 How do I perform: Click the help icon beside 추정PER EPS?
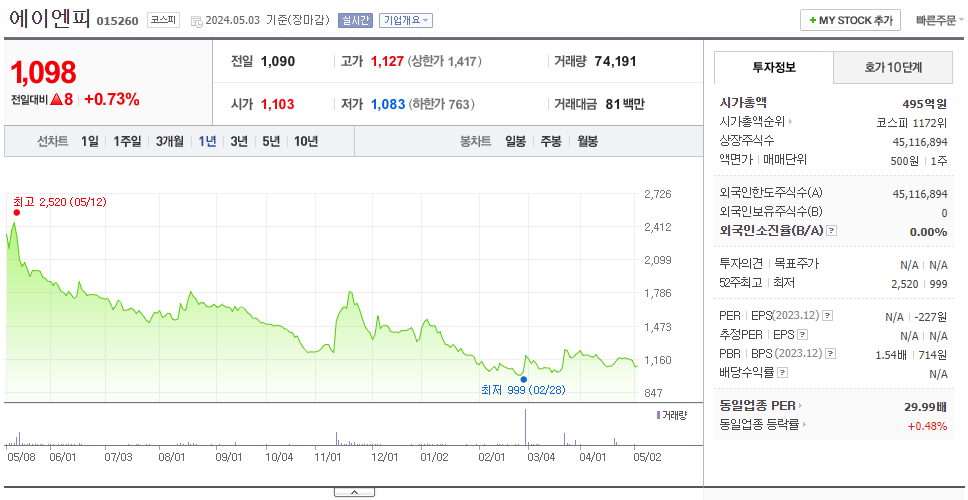[802, 335]
